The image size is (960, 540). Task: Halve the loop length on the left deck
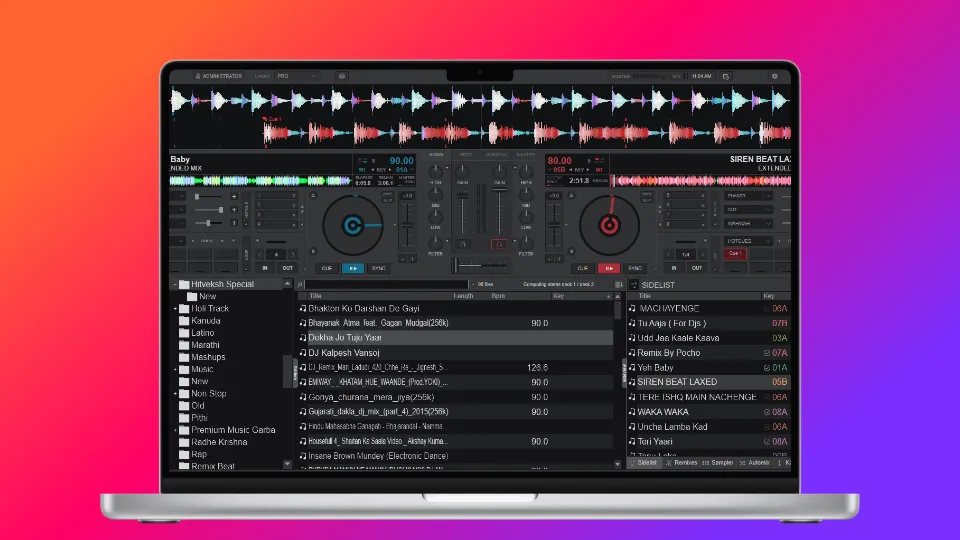(x=260, y=254)
